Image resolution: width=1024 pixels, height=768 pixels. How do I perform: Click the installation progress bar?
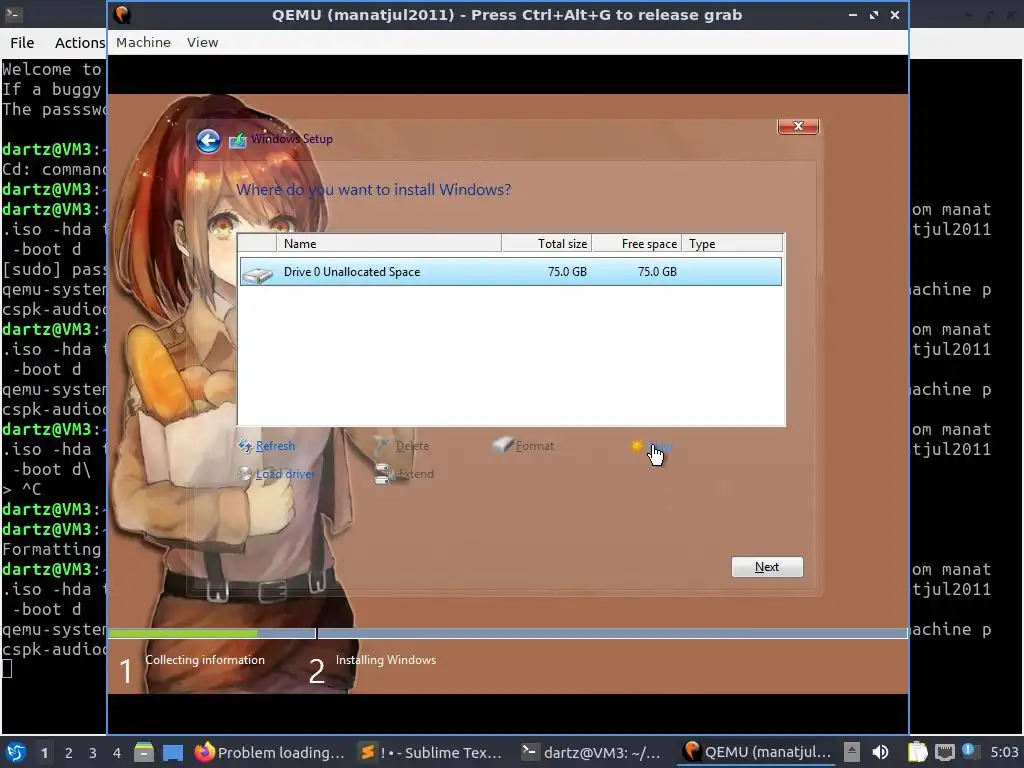[507, 633]
